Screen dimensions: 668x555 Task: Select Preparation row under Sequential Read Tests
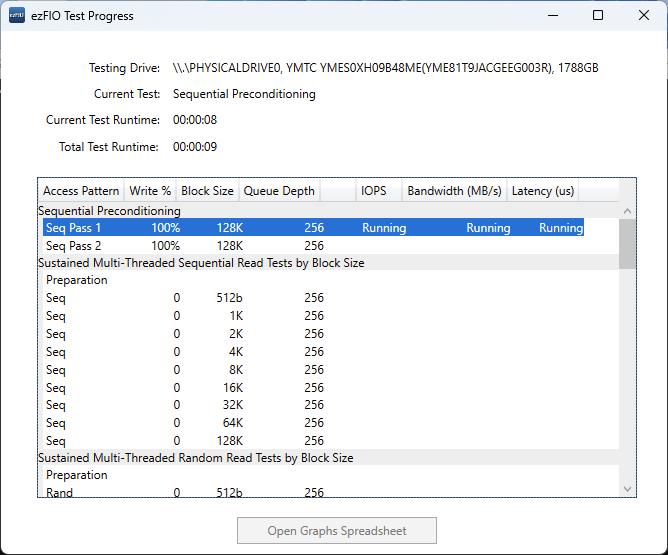coord(313,280)
